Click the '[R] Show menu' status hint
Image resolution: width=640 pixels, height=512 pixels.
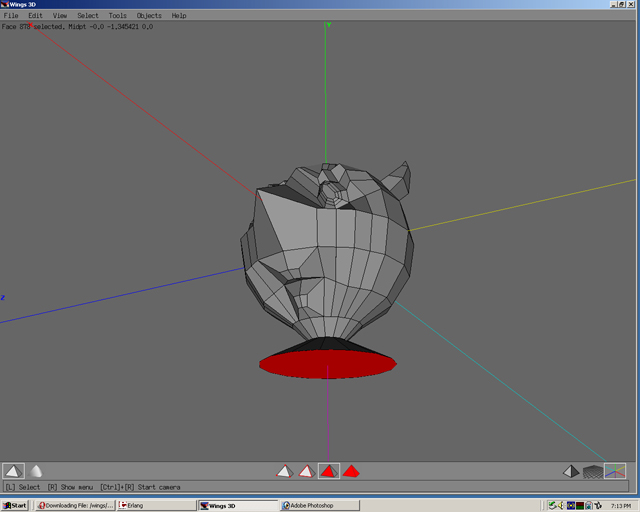coord(70,487)
